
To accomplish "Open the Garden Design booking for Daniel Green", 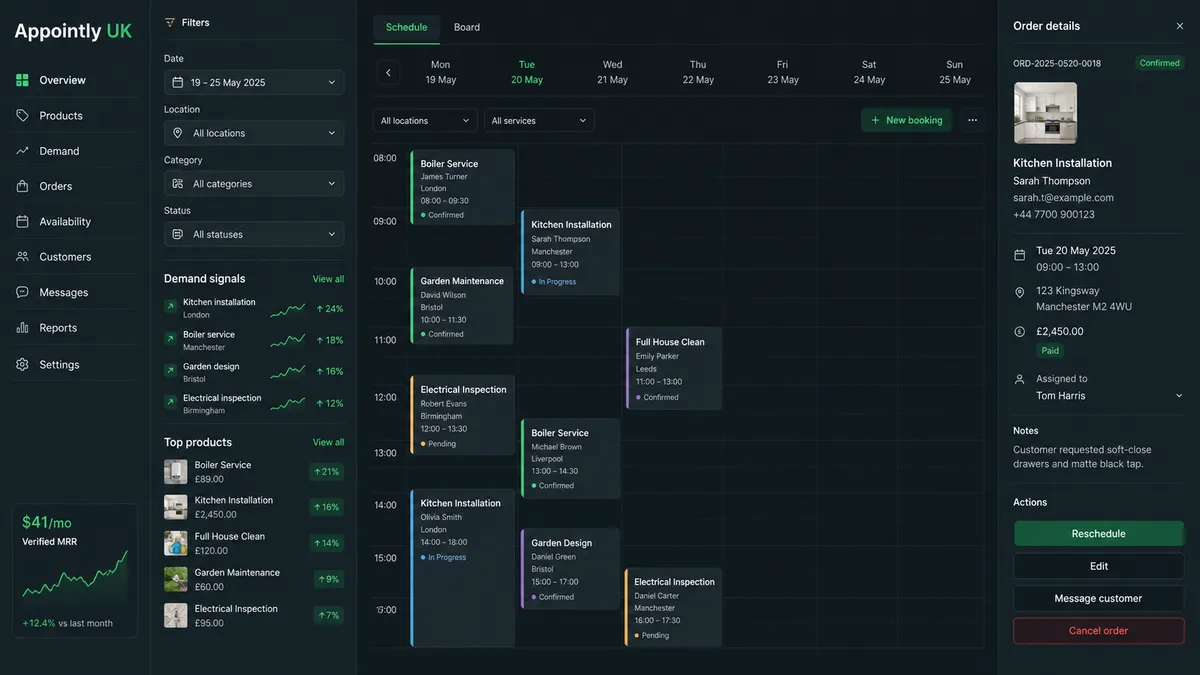I will (x=570, y=569).
